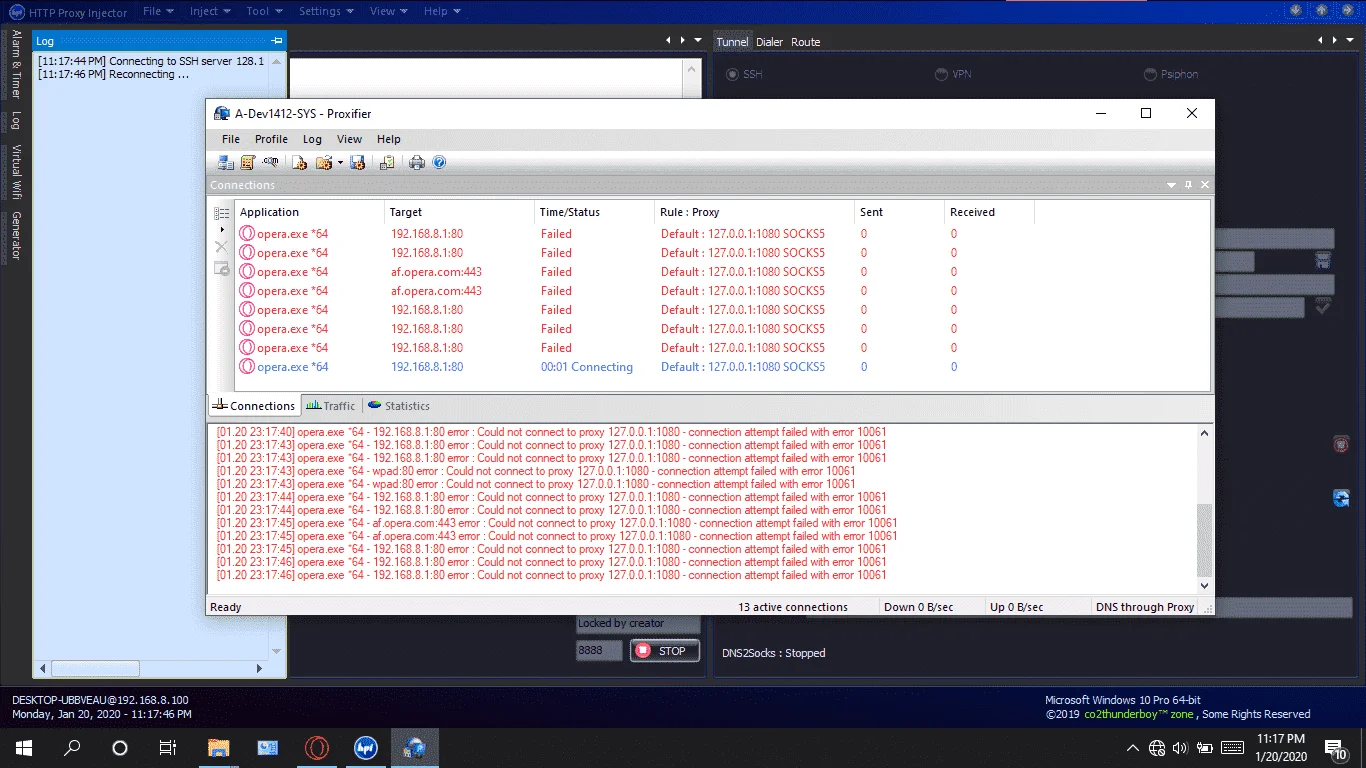Pin the Proxifier Connections pane
1366x768 pixels.
point(1189,185)
